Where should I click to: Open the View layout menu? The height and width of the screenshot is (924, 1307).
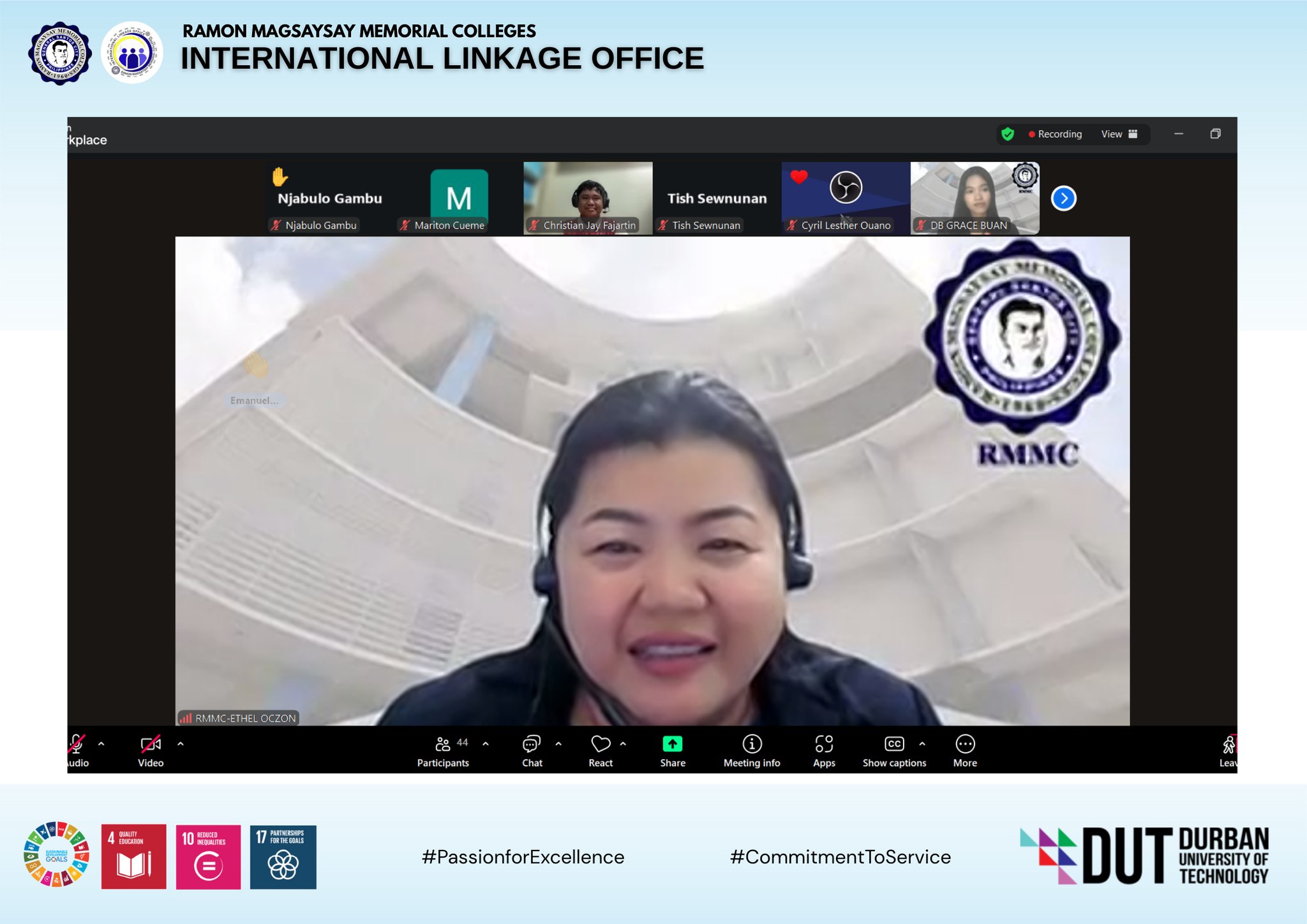[x=1119, y=134]
